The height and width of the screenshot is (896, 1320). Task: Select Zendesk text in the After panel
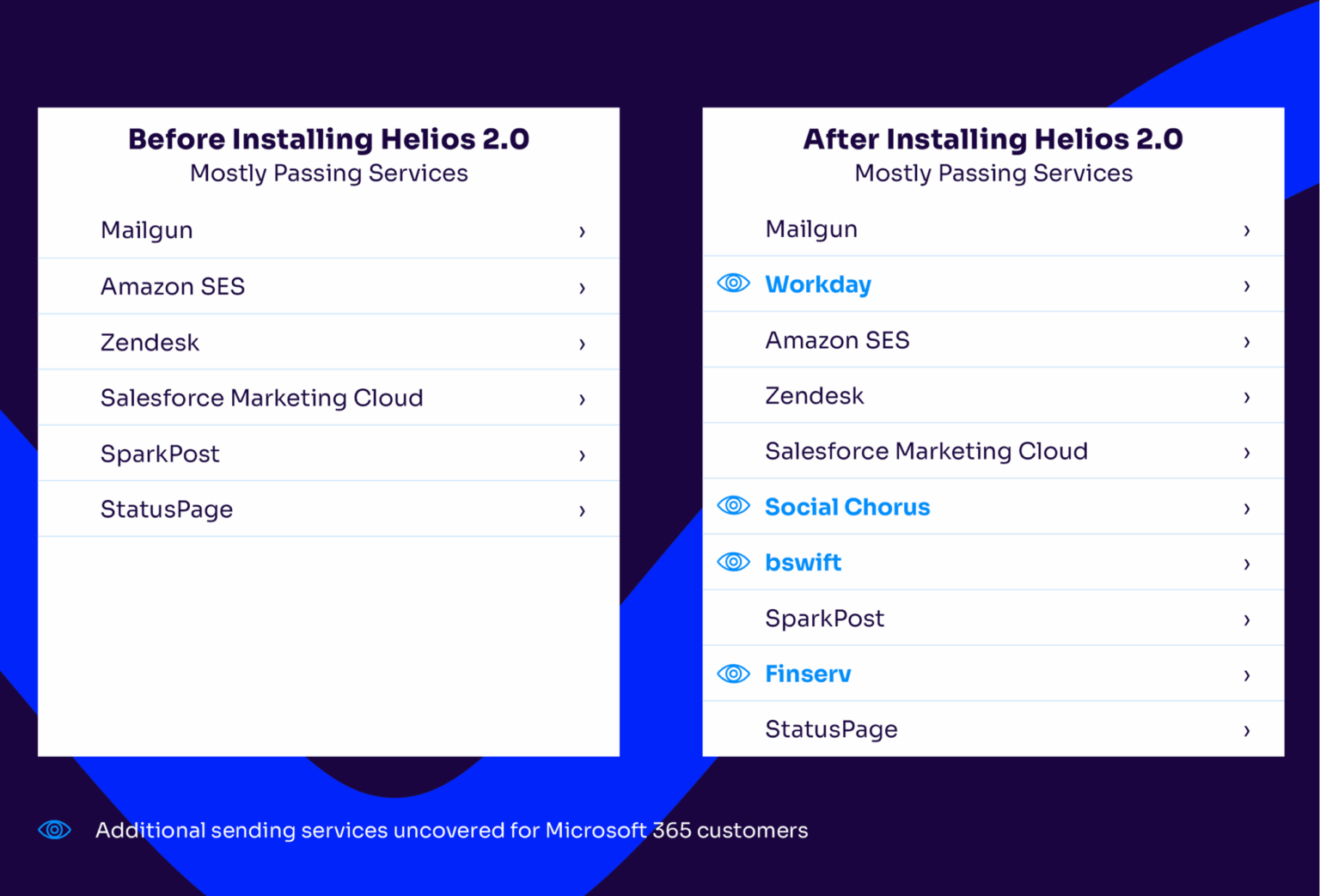coord(815,395)
